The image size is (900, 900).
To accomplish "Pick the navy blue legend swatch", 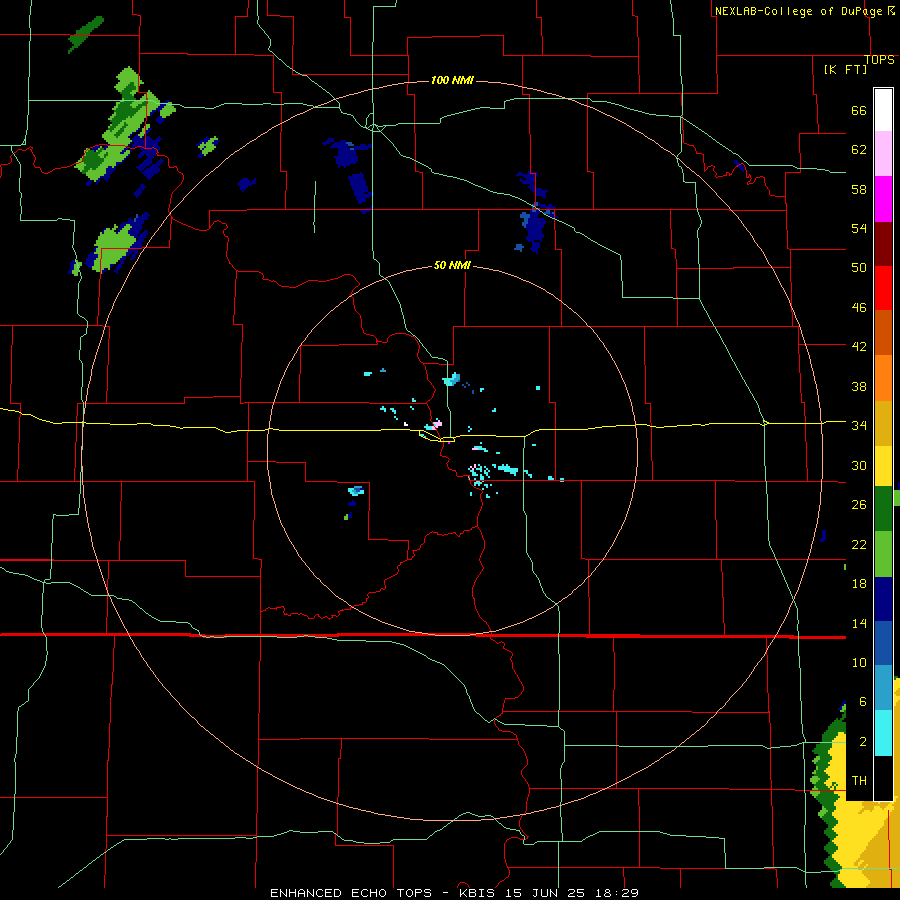I will tap(883, 599).
